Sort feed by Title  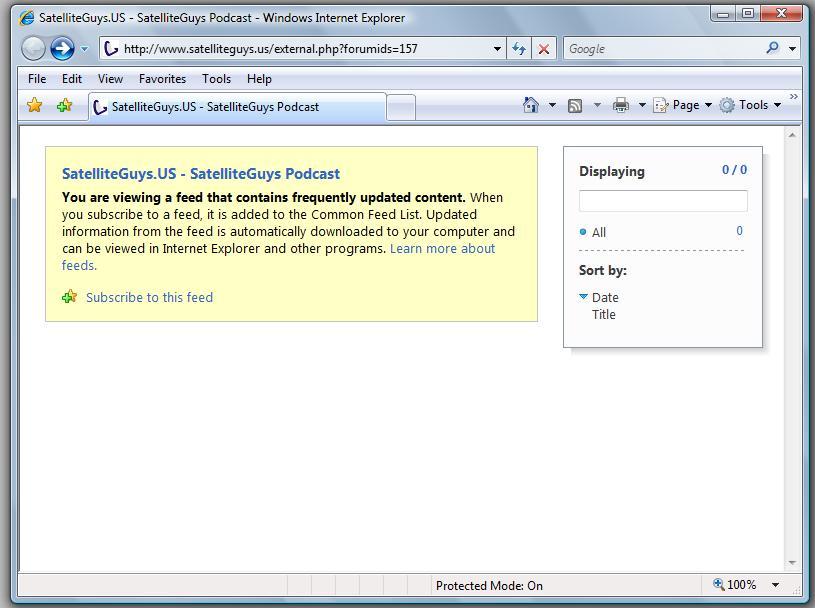(604, 314)
